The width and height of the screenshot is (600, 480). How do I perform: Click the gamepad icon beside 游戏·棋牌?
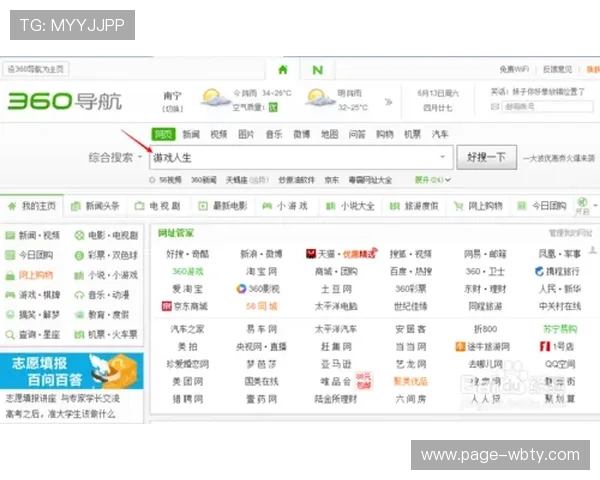(x=10, y=295)
